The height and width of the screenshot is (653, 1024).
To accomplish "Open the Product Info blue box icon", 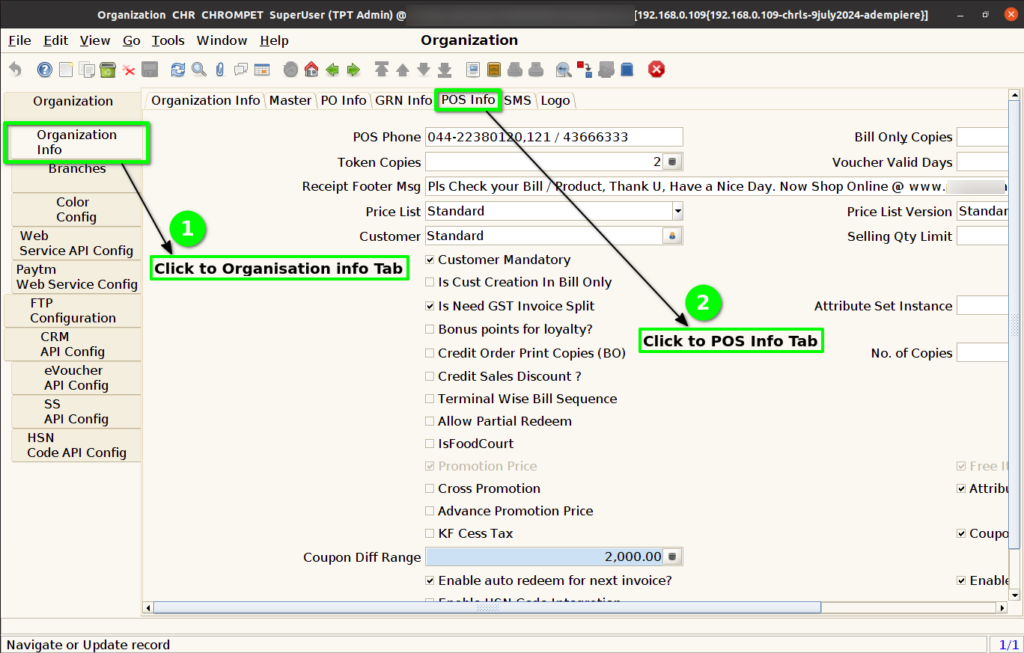I will [x=627, y=69].
